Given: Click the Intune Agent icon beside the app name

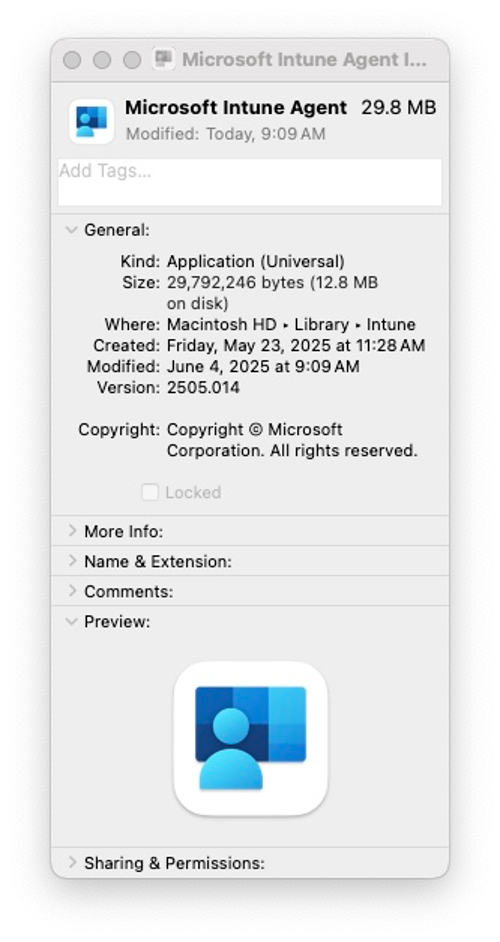Looking at the screenshot, I should point(91,121).
